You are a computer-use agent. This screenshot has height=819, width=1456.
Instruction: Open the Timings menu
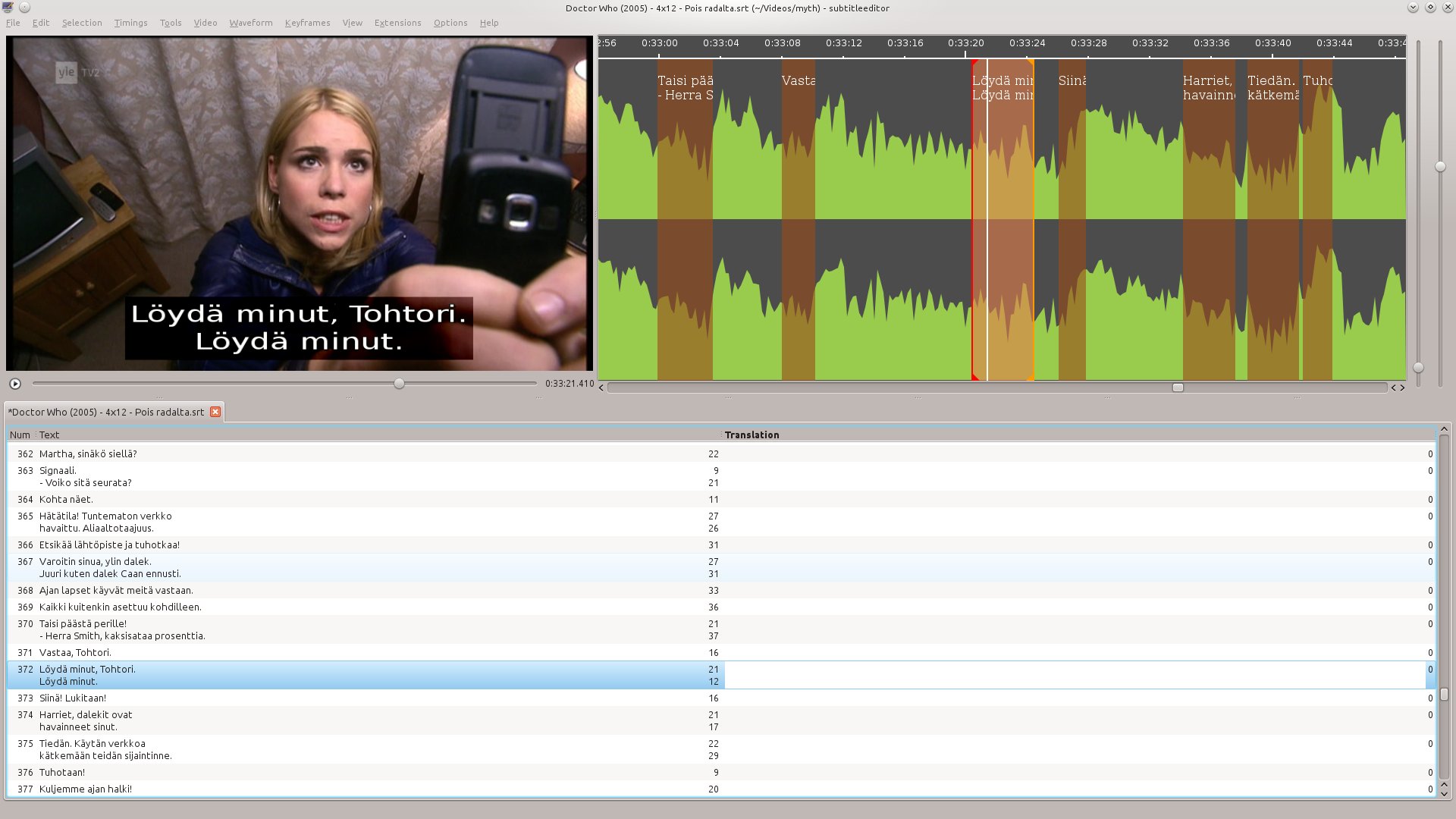click(130, 23)
